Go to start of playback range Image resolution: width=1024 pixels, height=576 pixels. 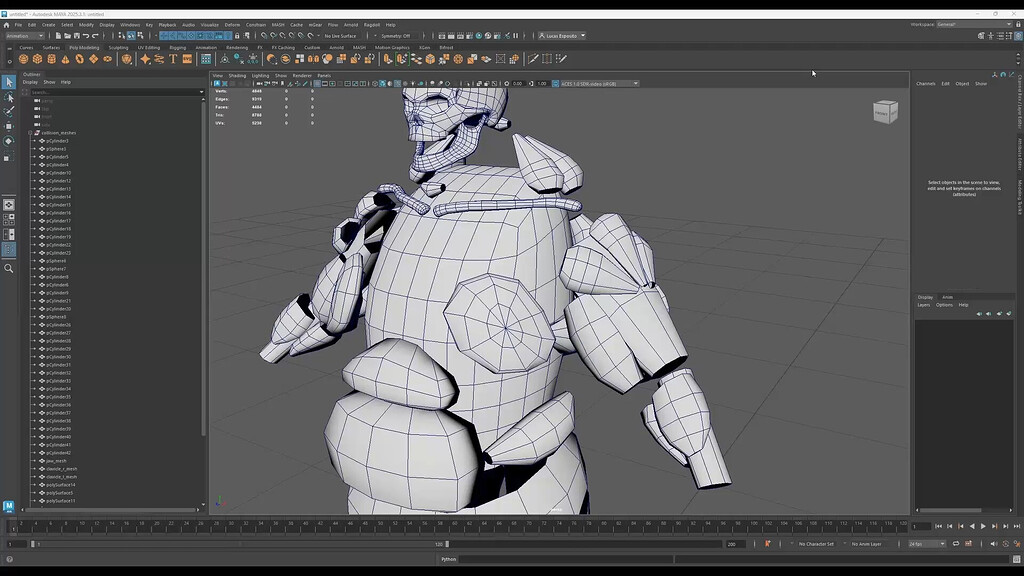(938, 526)
